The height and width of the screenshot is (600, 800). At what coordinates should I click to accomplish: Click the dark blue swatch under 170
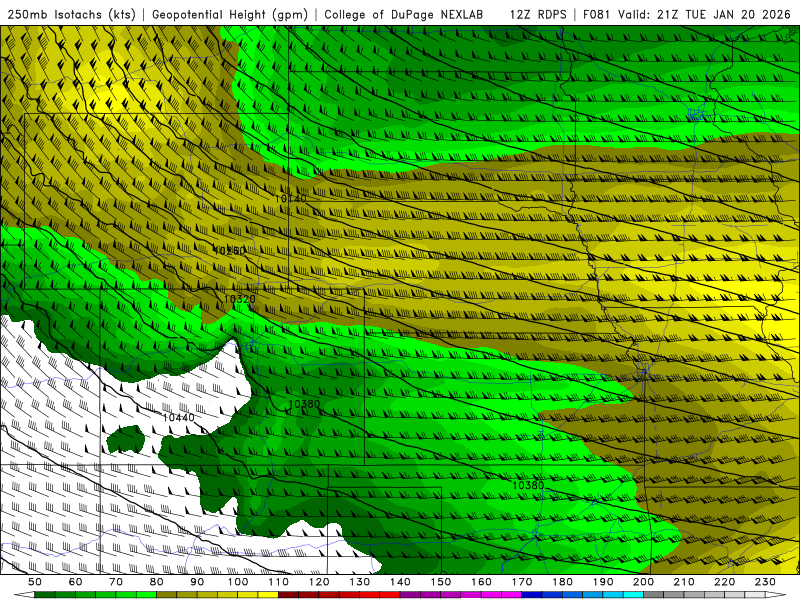[532, 595]
